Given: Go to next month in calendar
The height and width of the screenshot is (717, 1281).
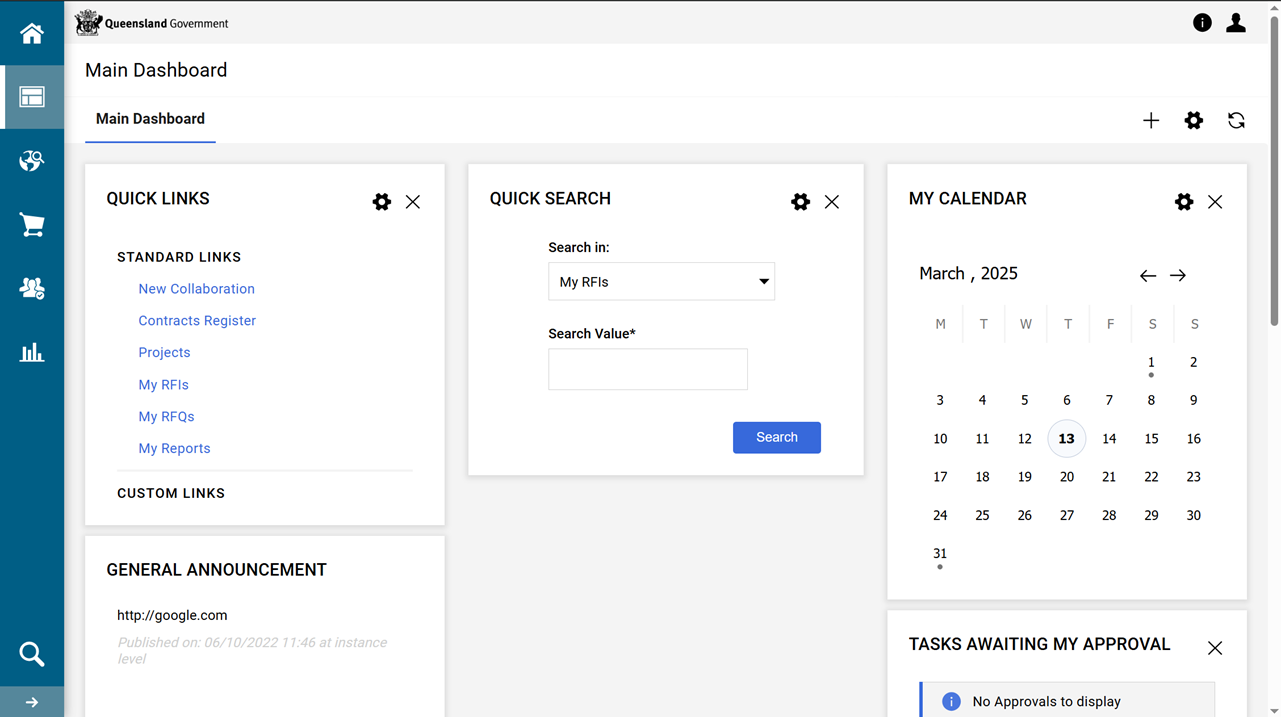Looking at the screenshot, I should [x=1178, y=275].
